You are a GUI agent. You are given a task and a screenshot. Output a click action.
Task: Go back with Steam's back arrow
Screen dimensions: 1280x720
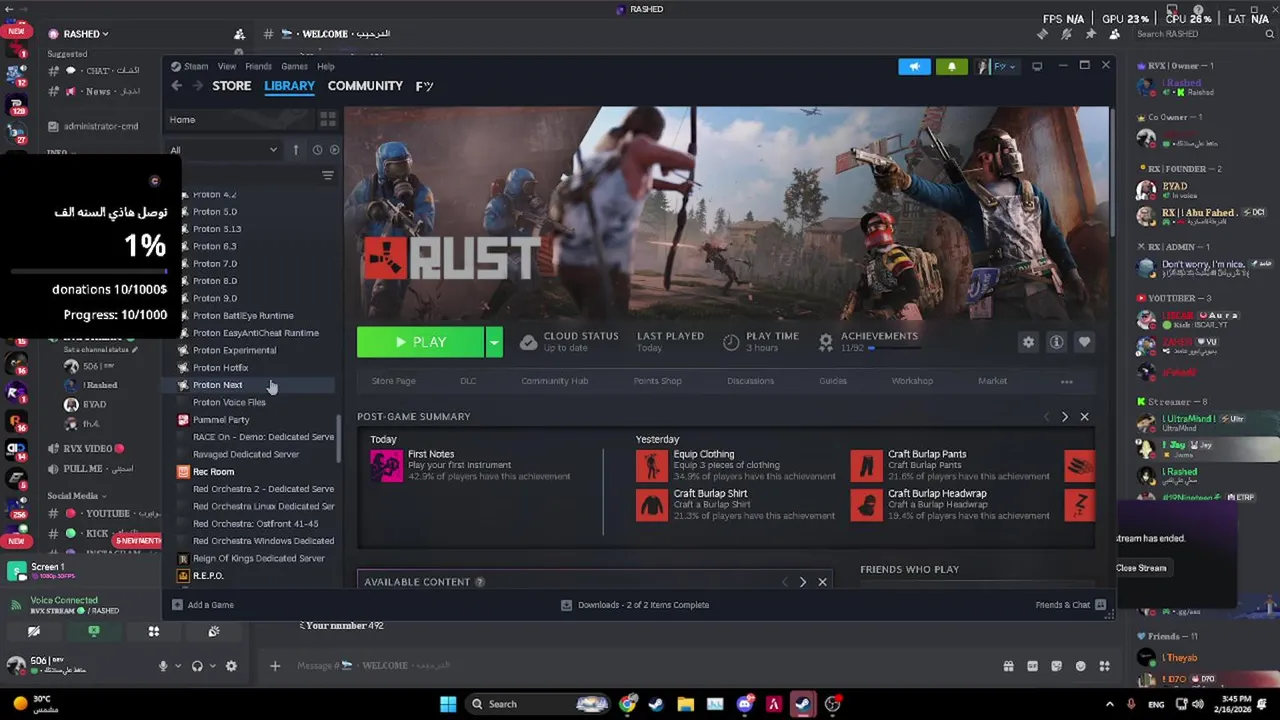176,86
